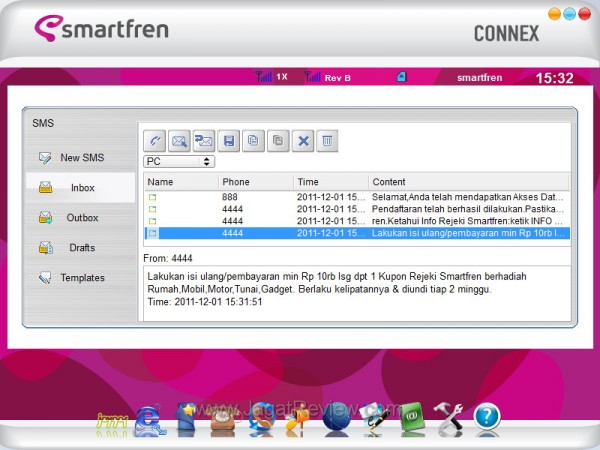Click the 15:32 clock display
The image size is (600, 450).
pyautogui.click(x=554, y=78)
